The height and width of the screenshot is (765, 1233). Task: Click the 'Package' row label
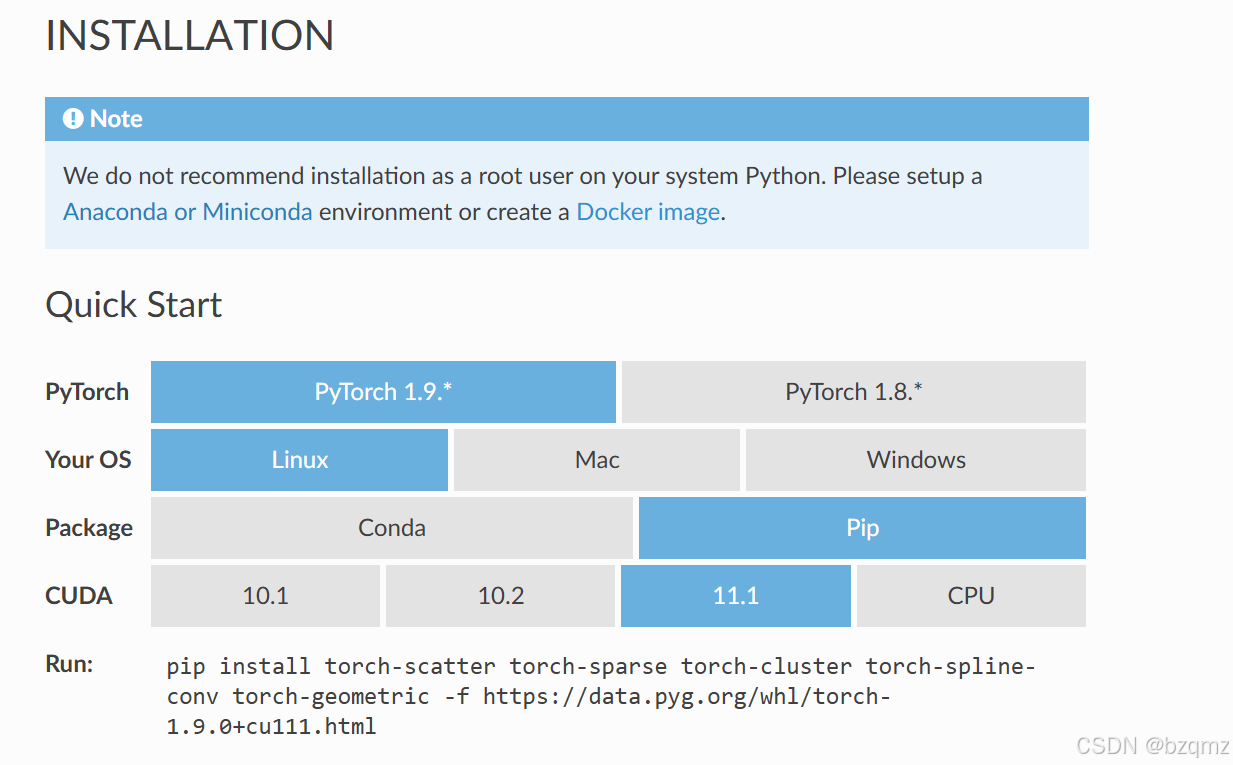click(x=89, y=528)
